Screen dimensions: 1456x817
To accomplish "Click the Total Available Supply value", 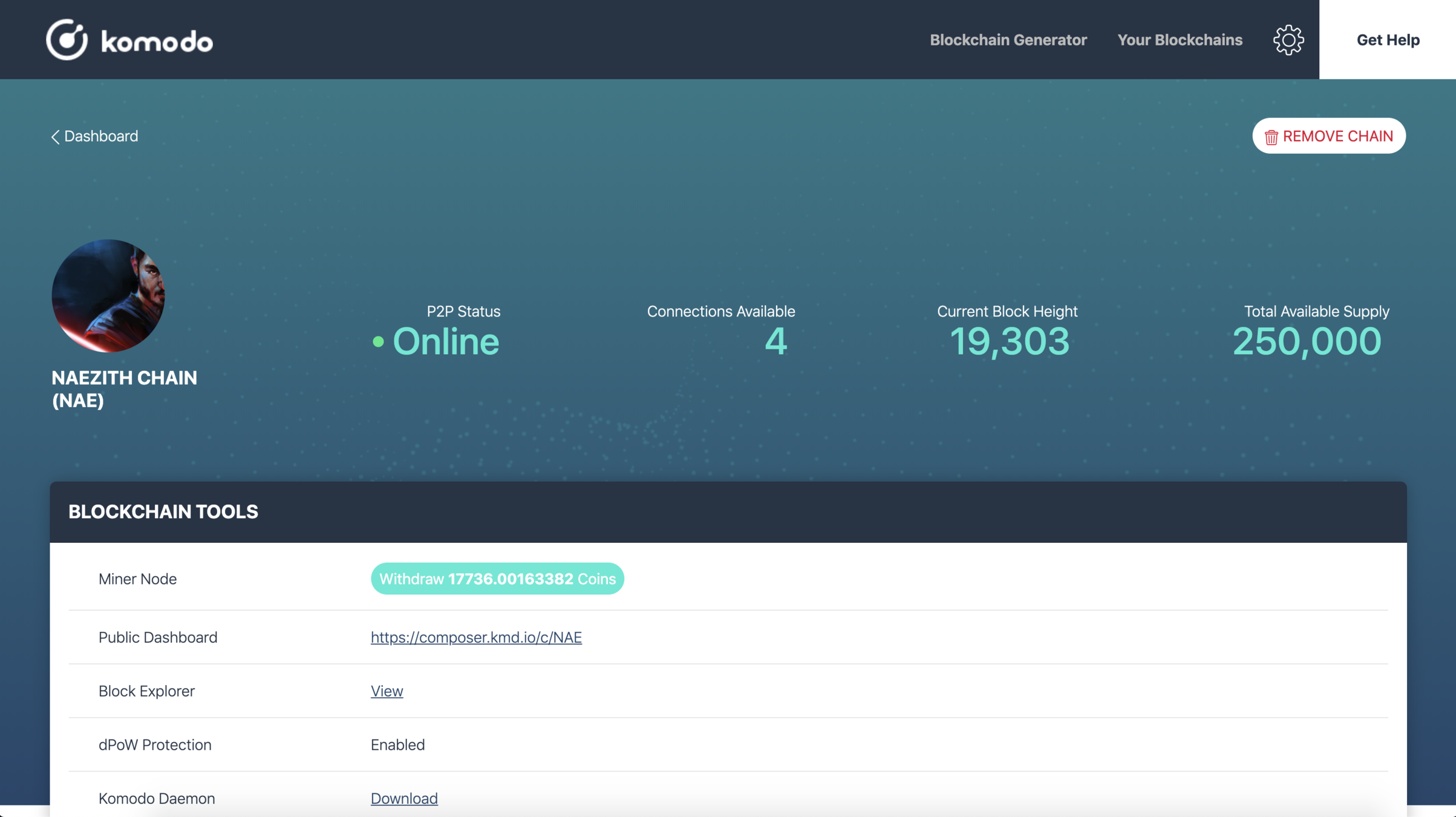I will (1307, 342).
